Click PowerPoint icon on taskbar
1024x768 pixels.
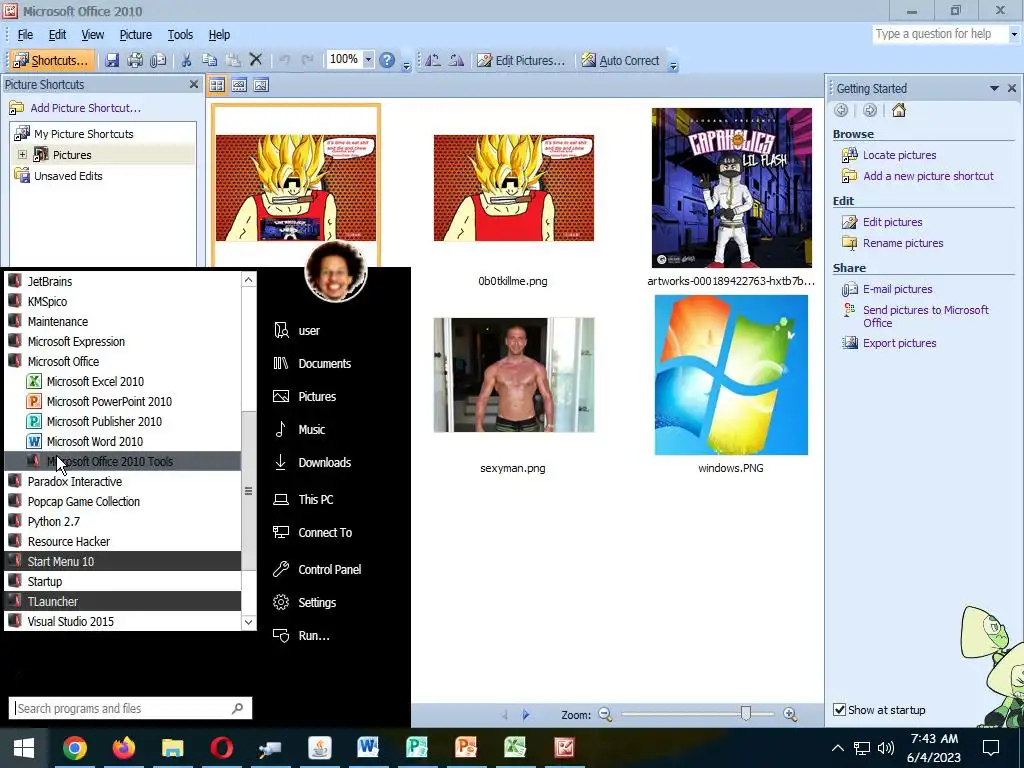pyautogui.click(x=466, y=748)
